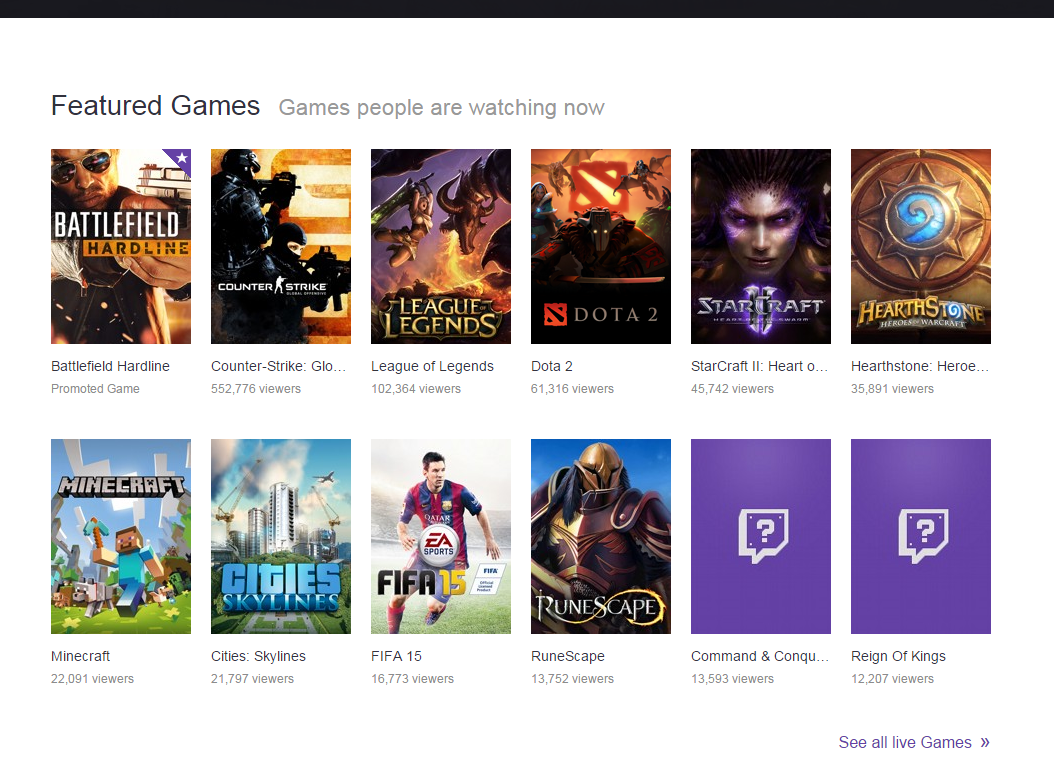The height and width of the screenshot is (775, 1054).
Task: Click the 61,316 viewers count
Action: coord(573,389)
